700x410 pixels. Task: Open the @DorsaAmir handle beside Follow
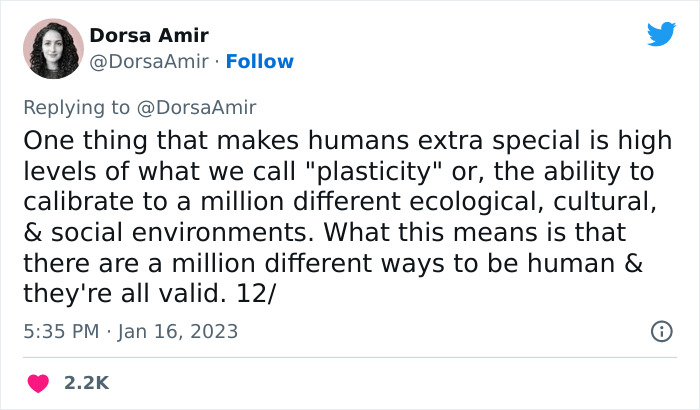pos(151,61)
